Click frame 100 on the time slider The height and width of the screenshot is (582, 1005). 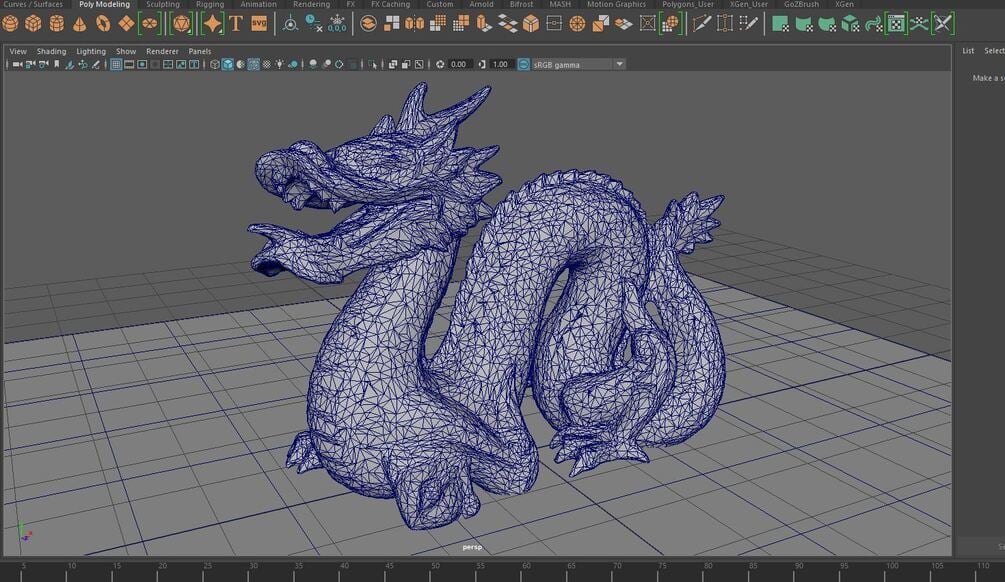click(892, 567)
